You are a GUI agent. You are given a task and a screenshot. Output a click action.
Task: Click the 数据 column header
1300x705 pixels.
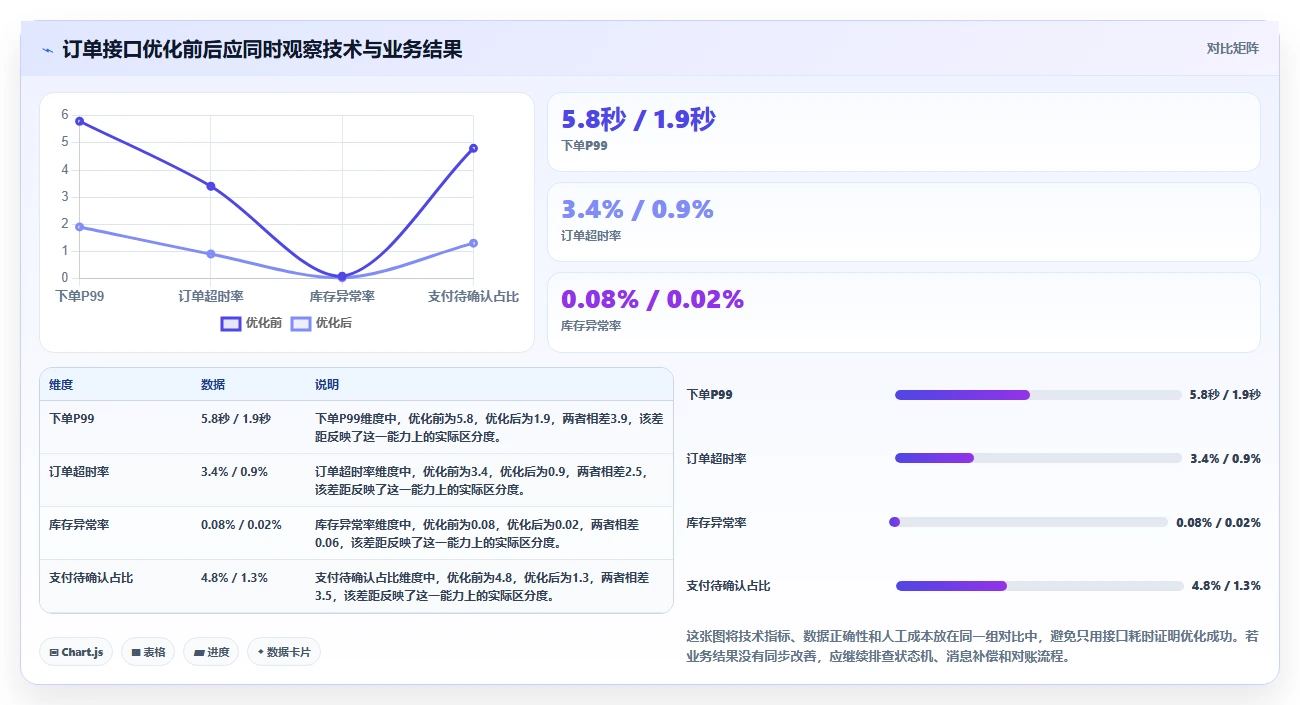click(213, 385)
